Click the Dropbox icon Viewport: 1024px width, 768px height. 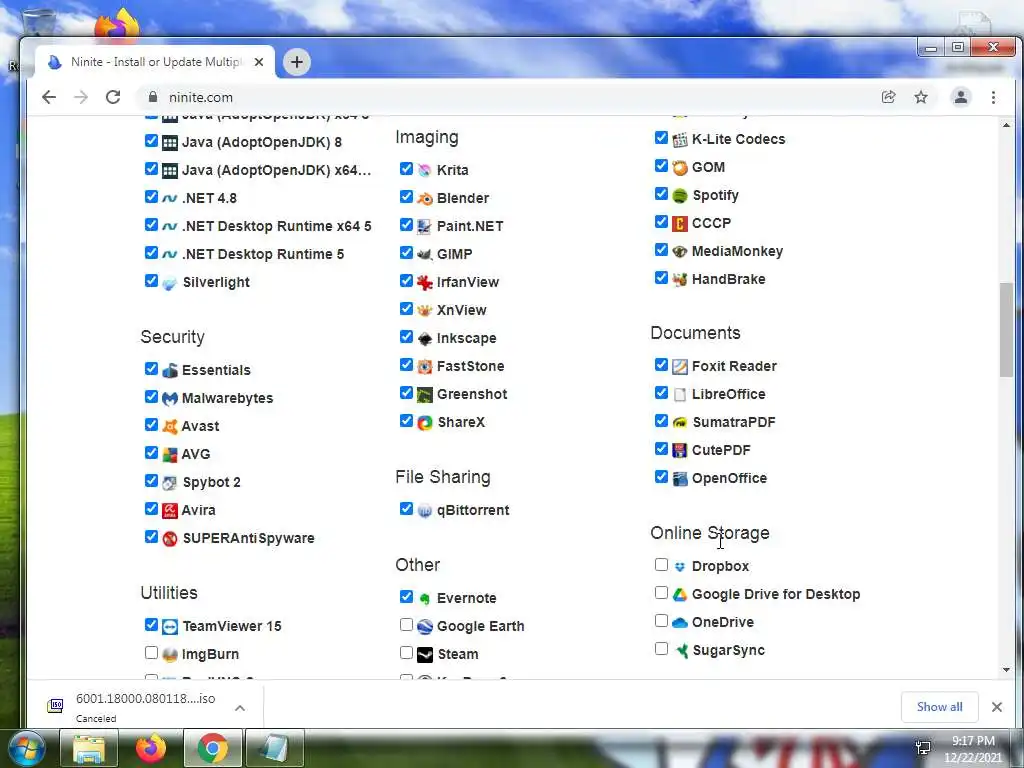pos(680,567)
